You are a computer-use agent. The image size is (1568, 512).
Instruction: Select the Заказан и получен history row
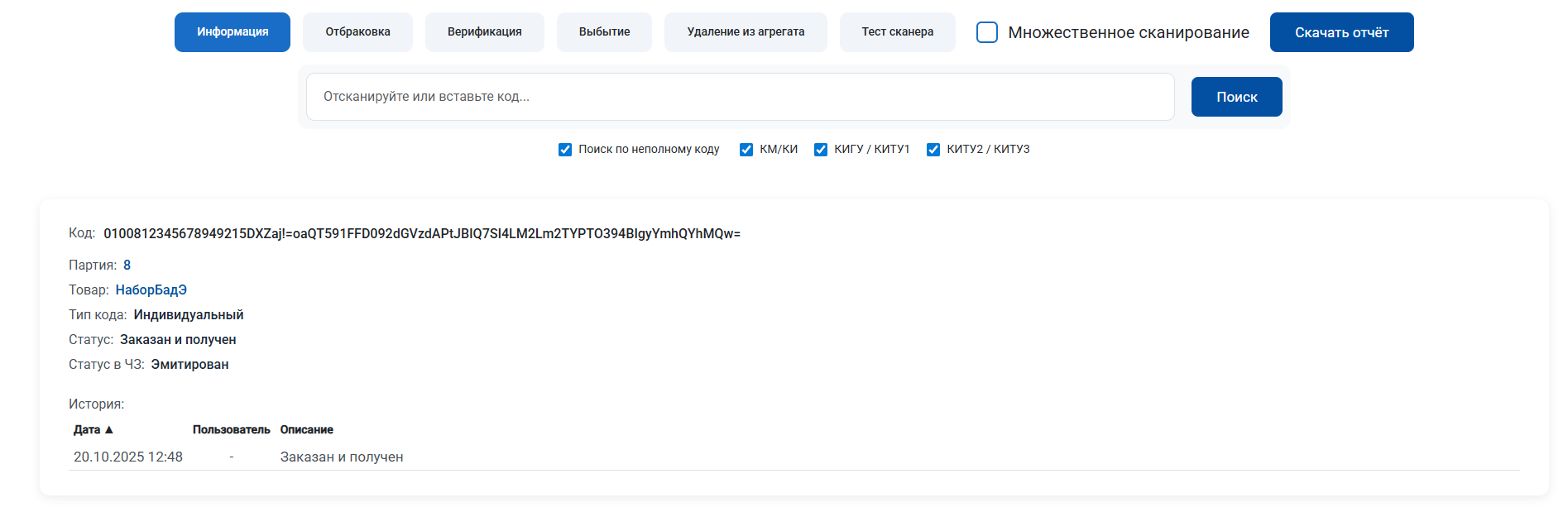341,457
